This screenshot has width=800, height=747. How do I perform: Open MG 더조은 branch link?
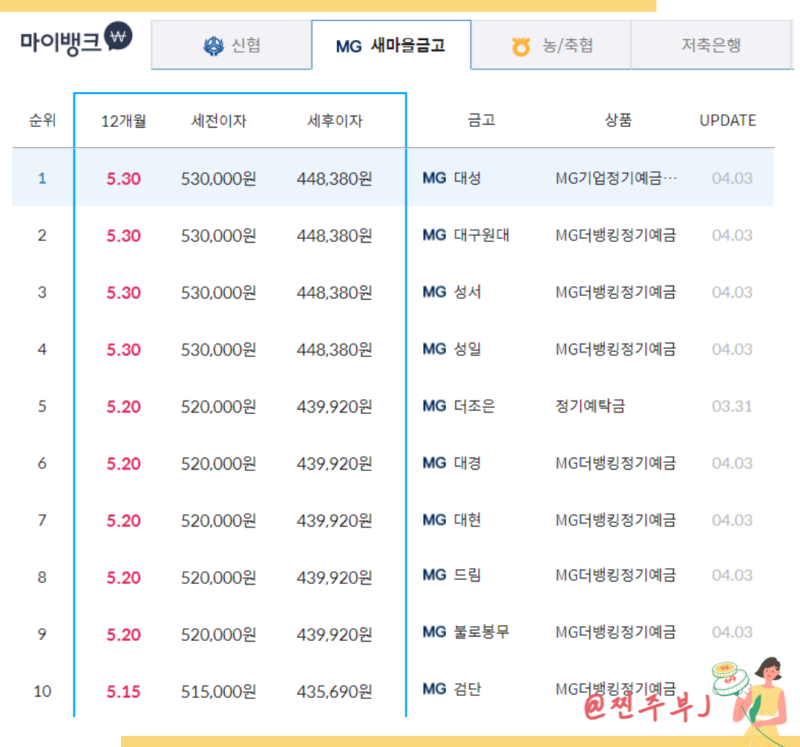coord(459,406)
